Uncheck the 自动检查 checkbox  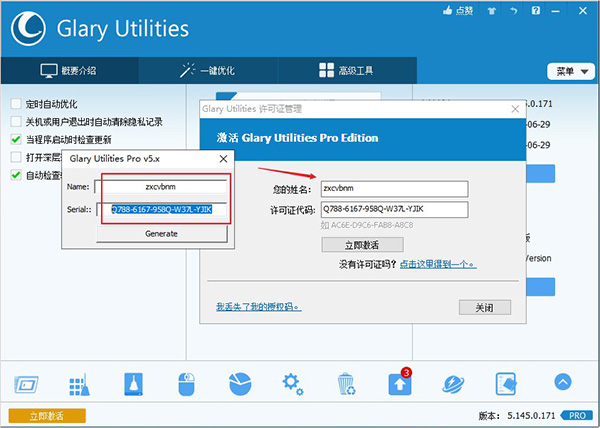(x=16, y=175)
